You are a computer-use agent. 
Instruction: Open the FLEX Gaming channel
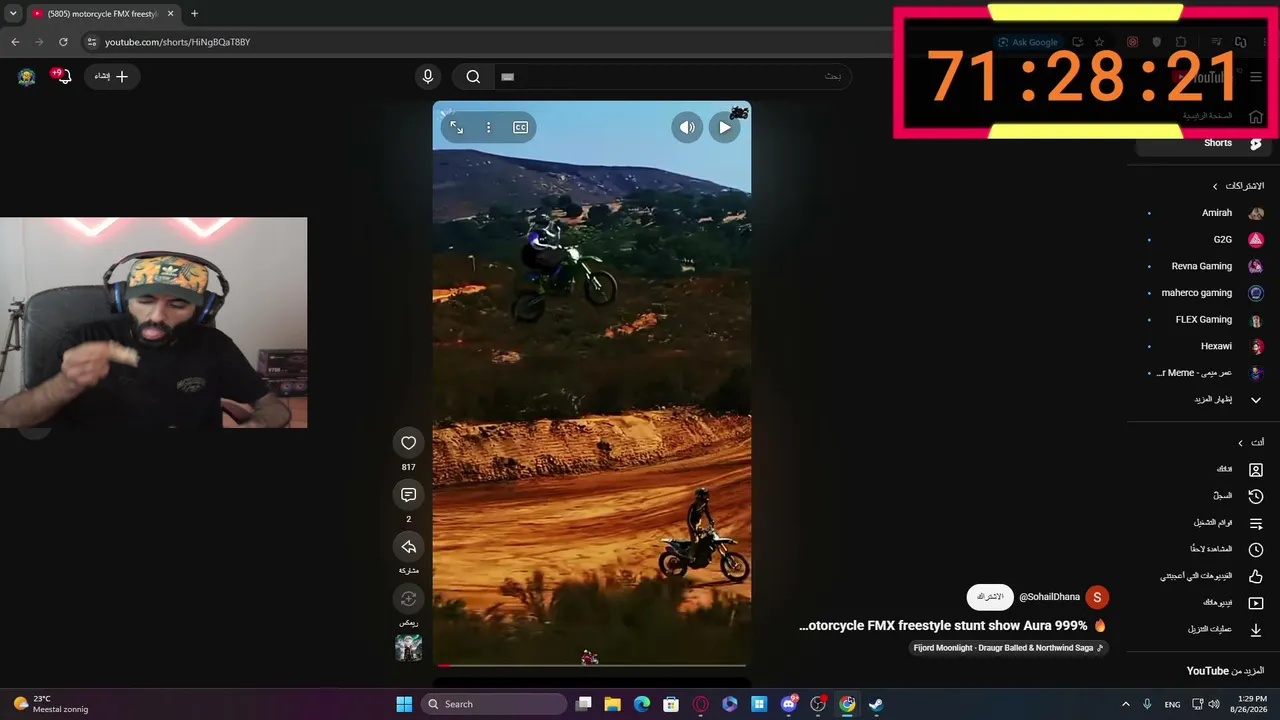coord(1205,320)
